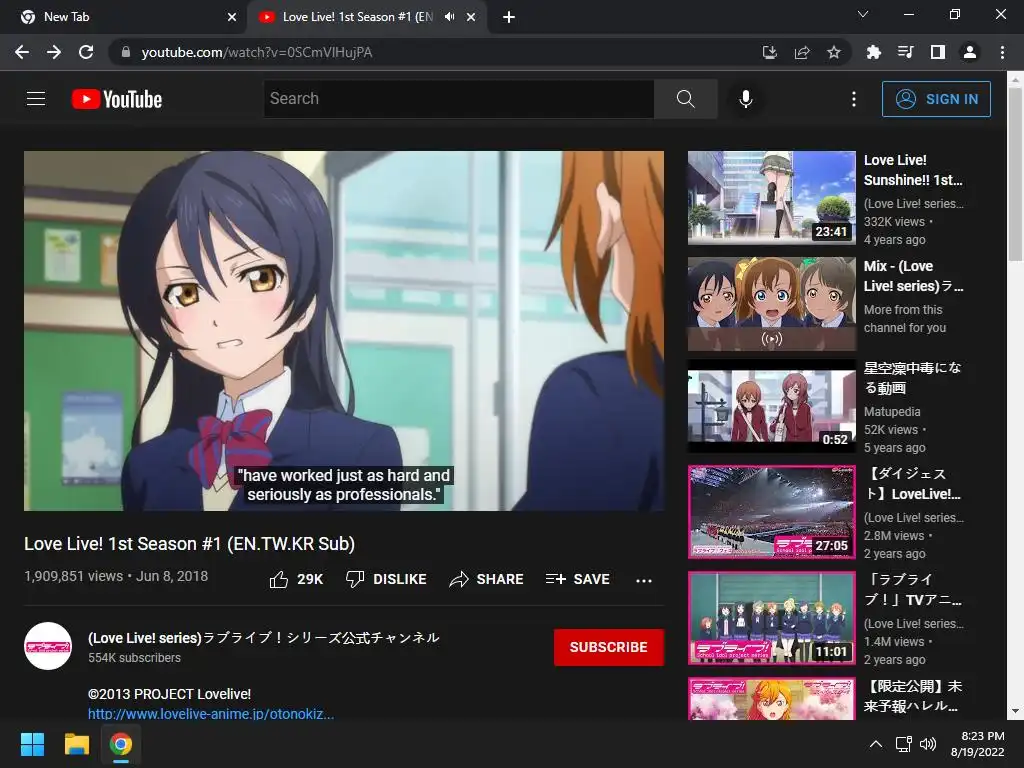Open the Mix - (Love Live! series) thumbnail

[x=771, y=304]
